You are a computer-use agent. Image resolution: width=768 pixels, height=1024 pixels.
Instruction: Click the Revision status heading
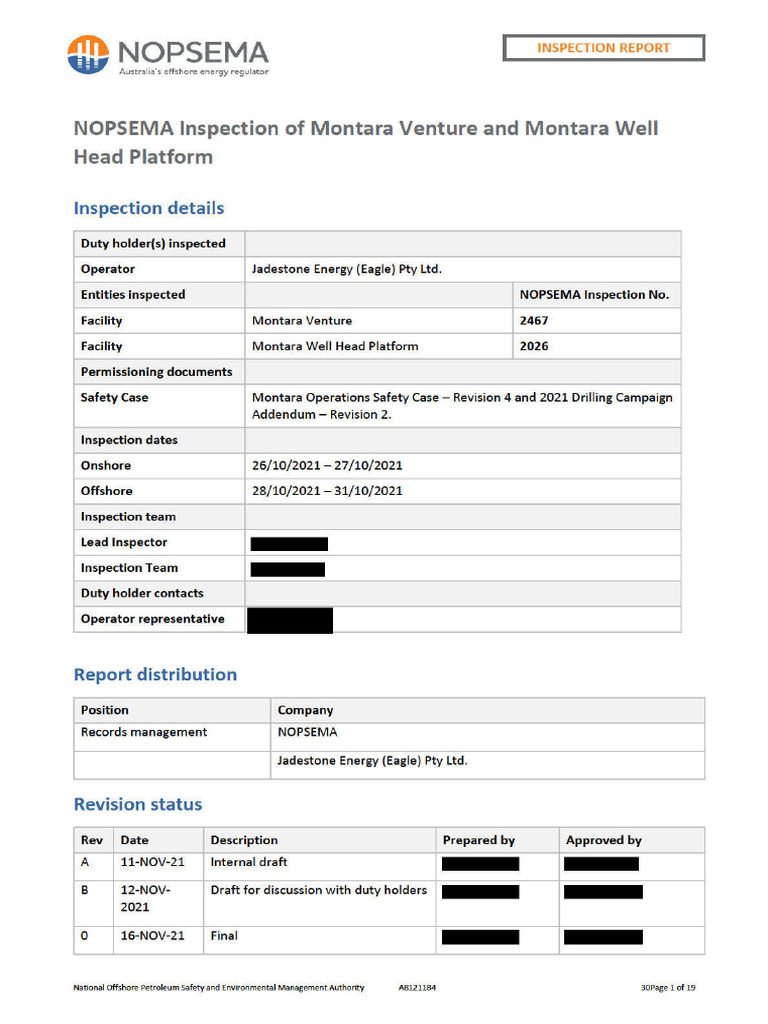click(x=138, y=804)
